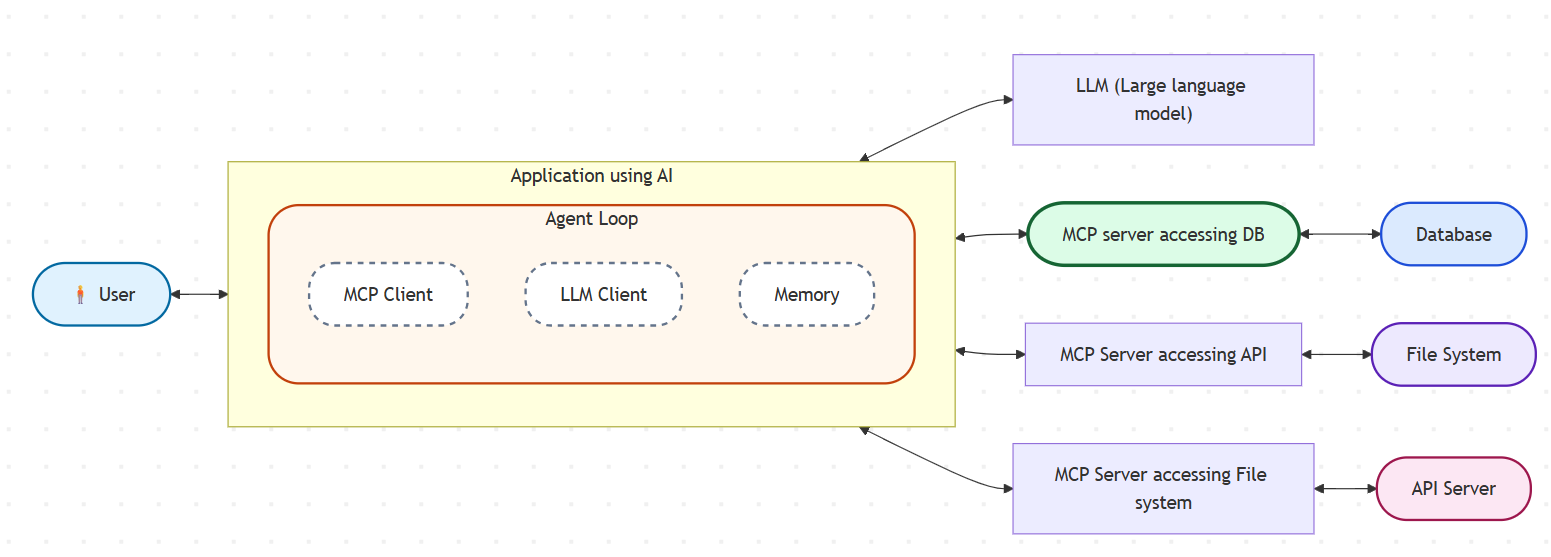Image resolution: width=1551 pixels, height=557 pixels.
Task: Click the arrow between User and Application
Action: point(199,294)
